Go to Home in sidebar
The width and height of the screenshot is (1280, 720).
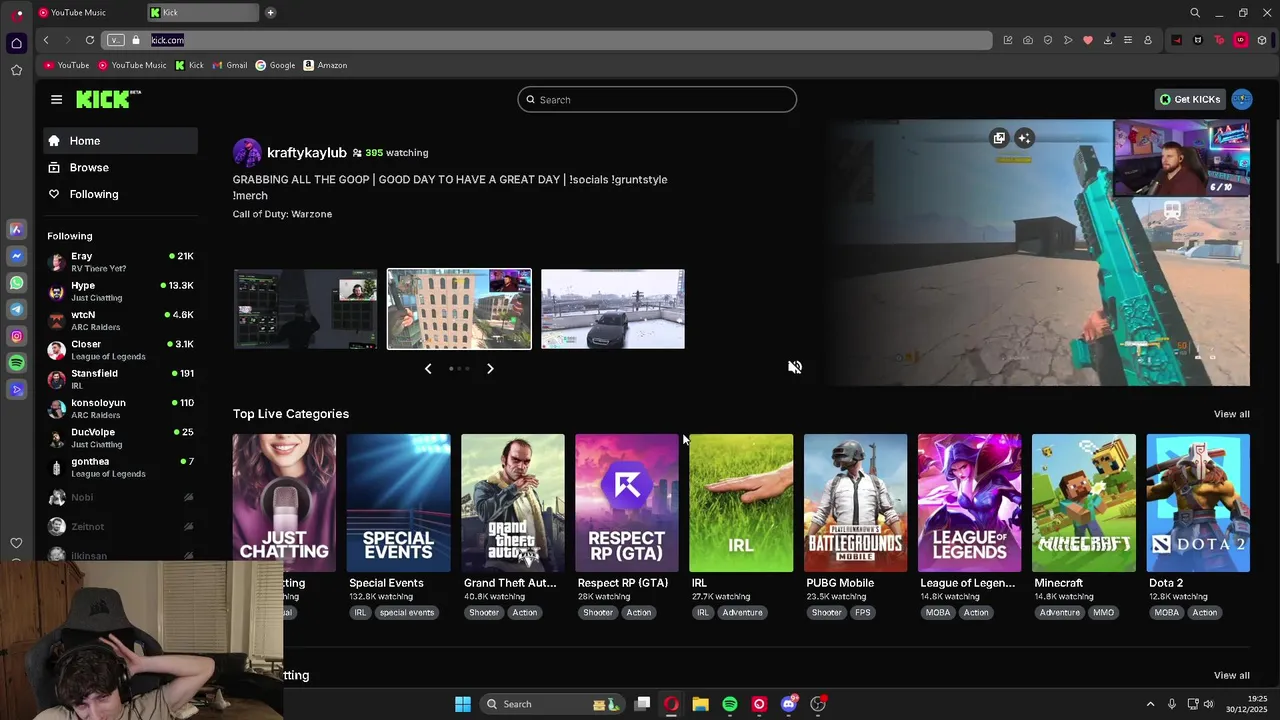click(120, 141)
